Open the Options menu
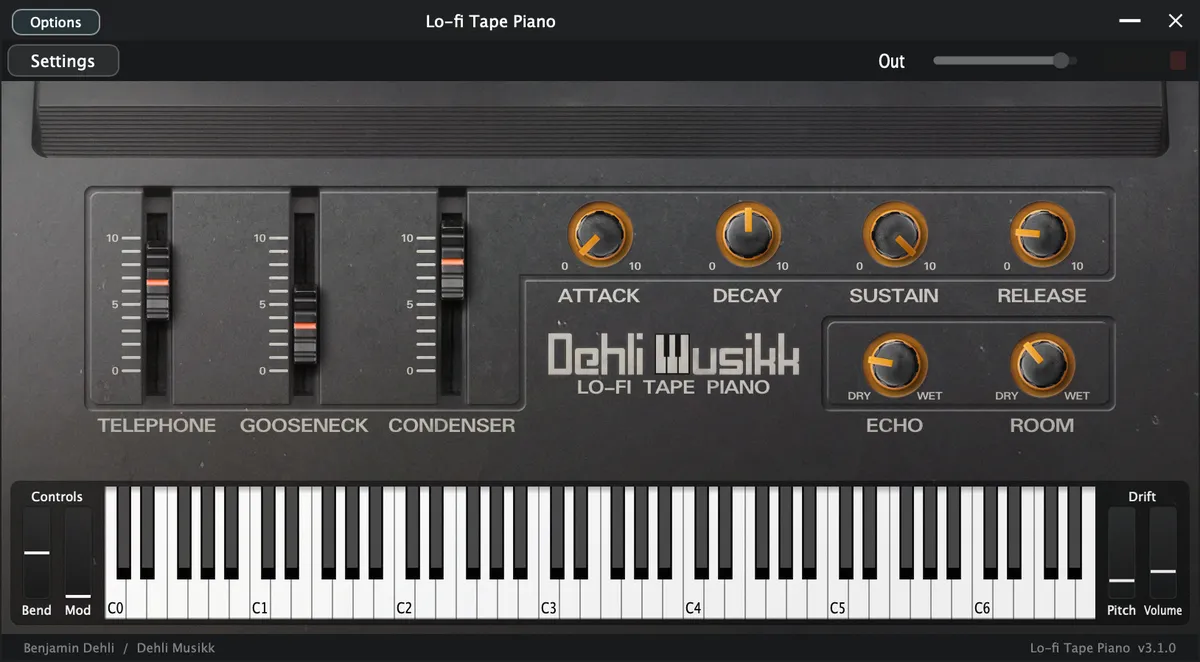Screen dimensions: 1200x662 tap(55, 22)
